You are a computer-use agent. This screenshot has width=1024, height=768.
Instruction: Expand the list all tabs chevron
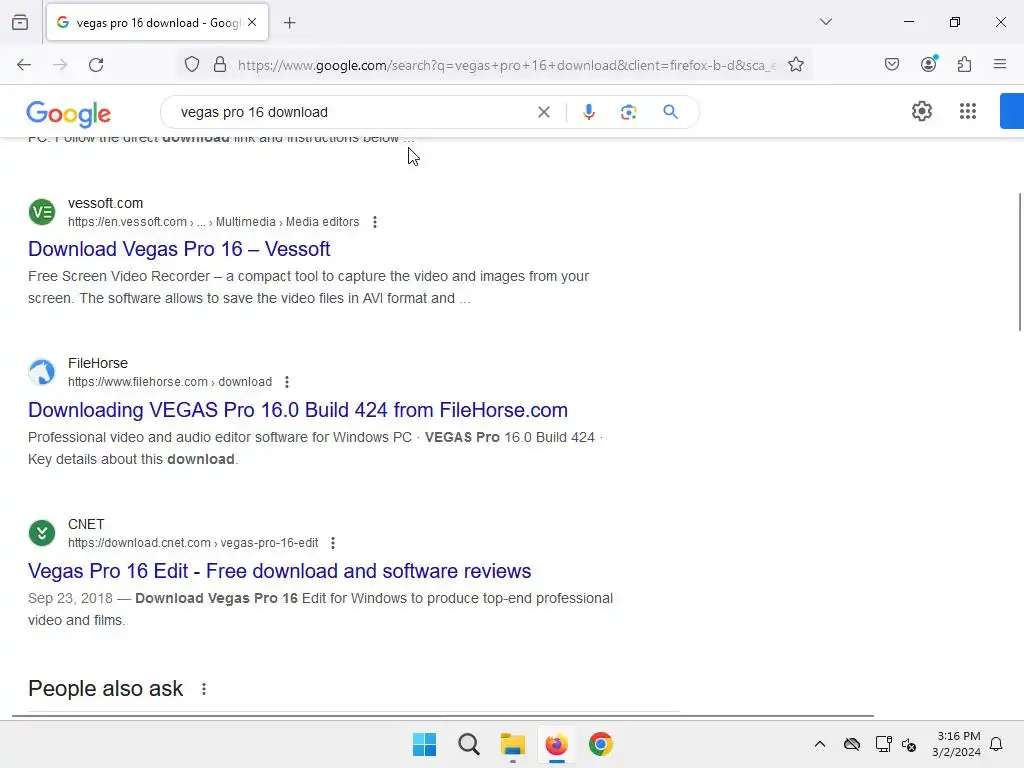point(825,22)
